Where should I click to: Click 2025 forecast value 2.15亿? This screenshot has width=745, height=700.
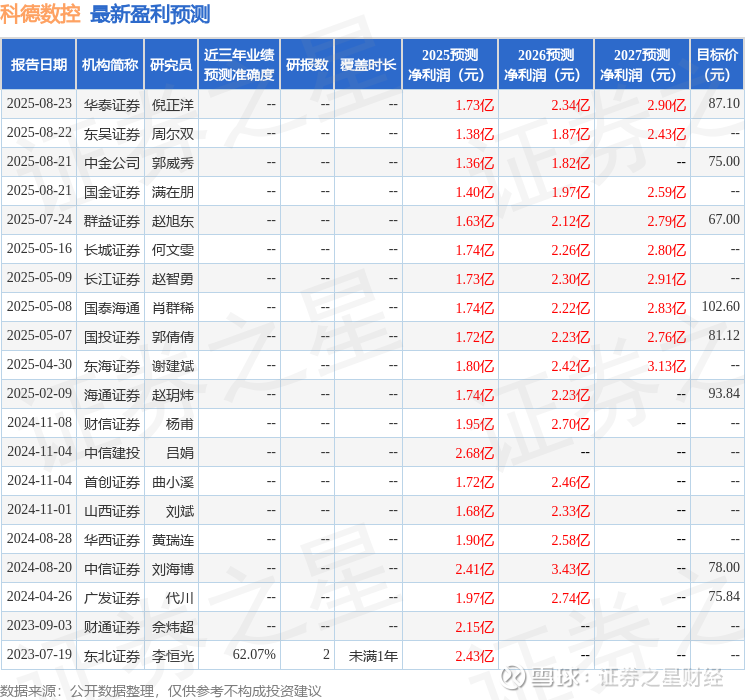(474, 627)
